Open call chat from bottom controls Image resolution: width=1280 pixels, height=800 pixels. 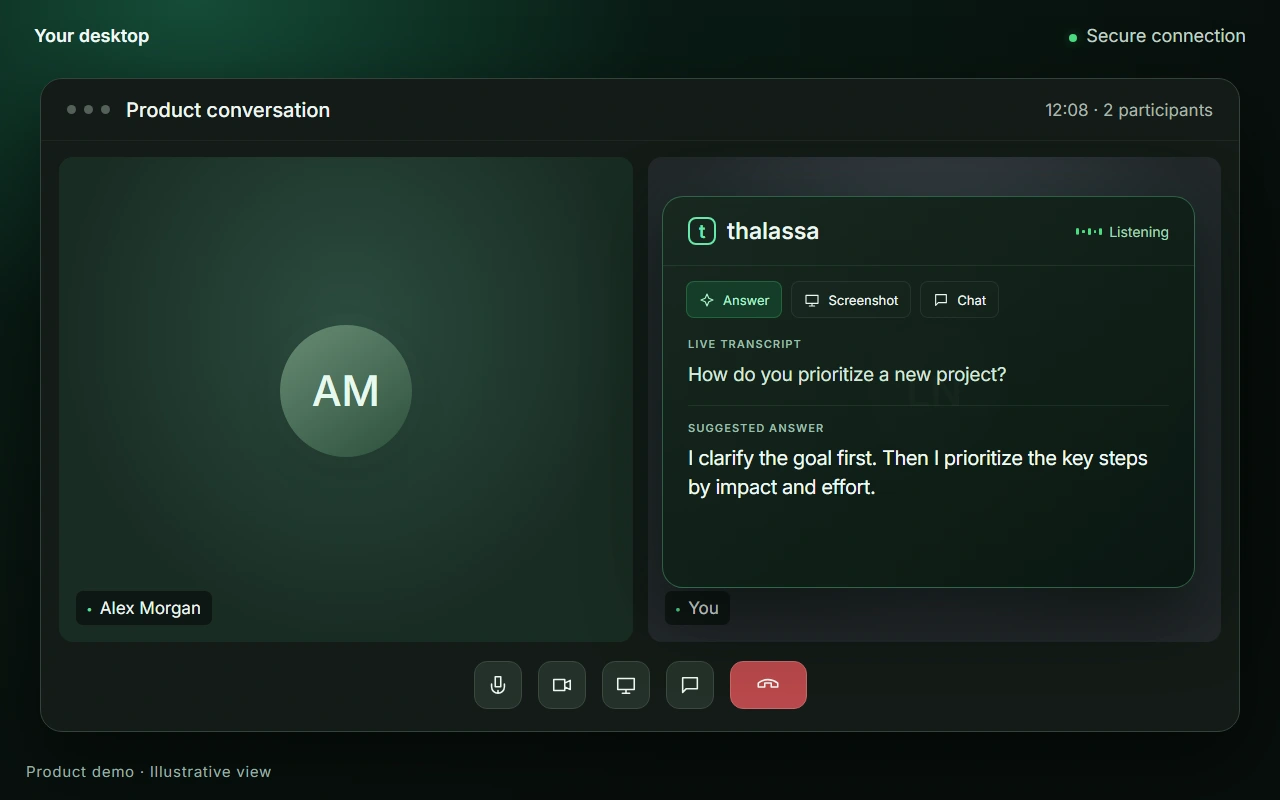point(690,685)
